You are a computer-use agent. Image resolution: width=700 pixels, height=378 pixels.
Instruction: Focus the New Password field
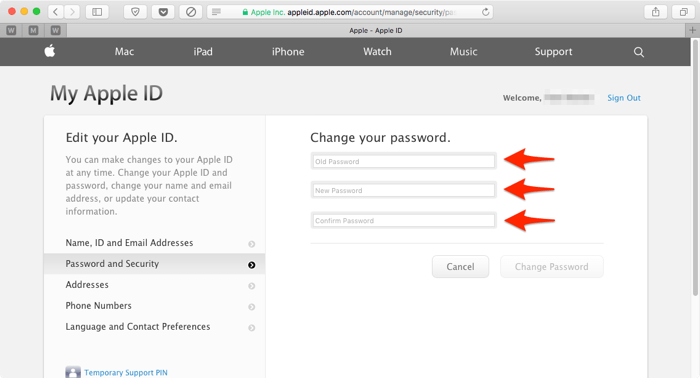[403, 190]
